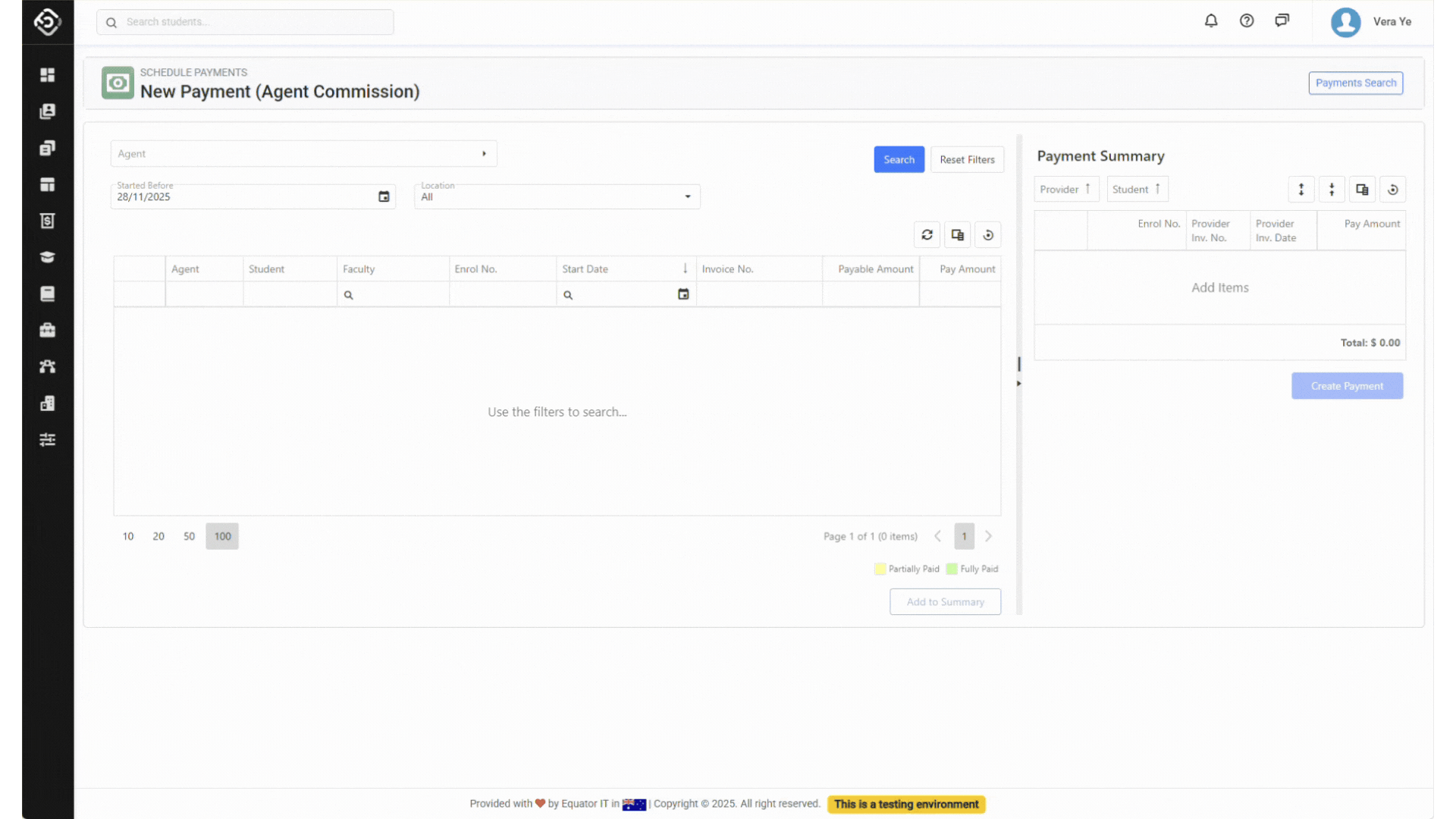Reset the Payment Summary grid layout
Viewport: 1456px width, 819px height.
pos(1393,190)
